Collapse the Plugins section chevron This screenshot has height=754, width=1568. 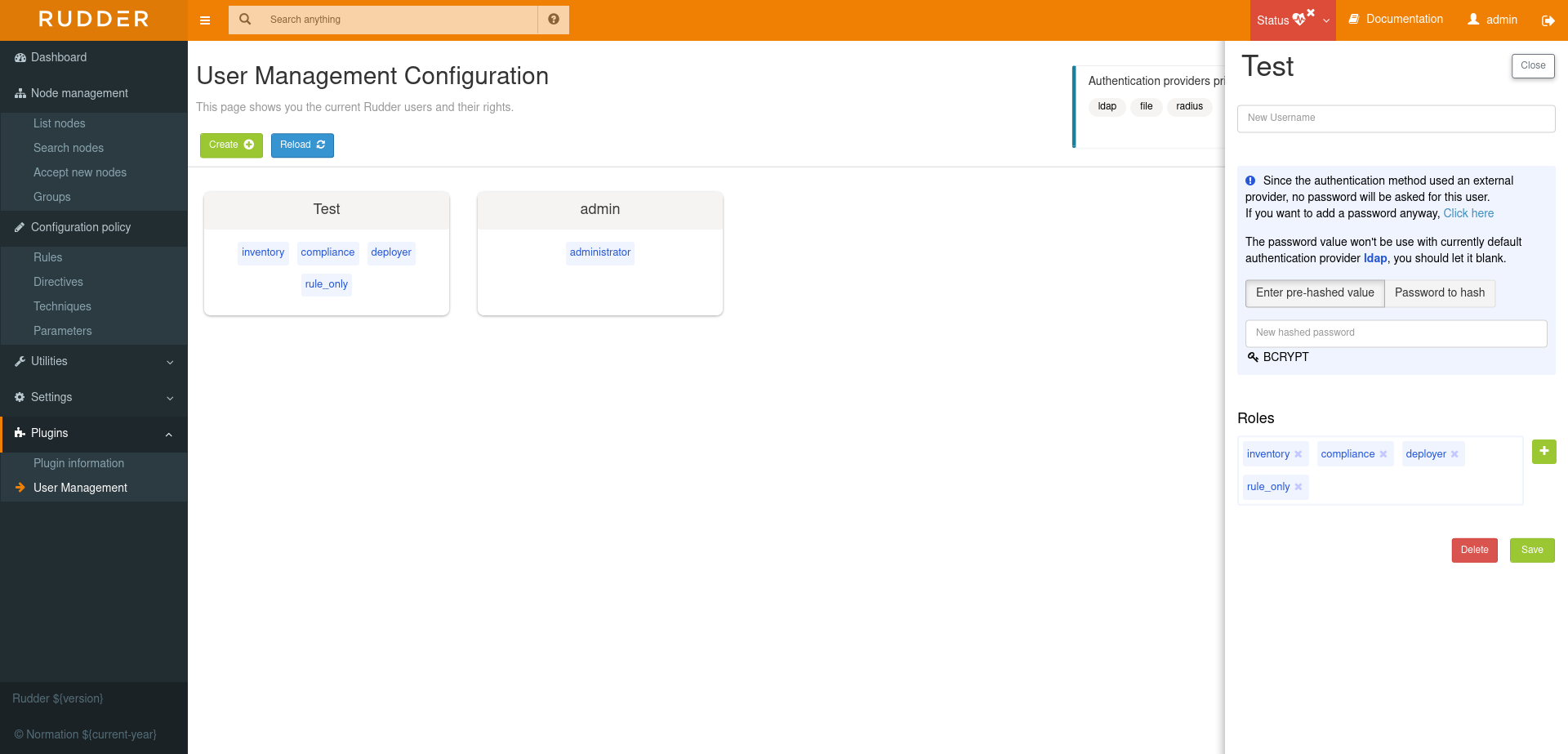coord(169,435)
